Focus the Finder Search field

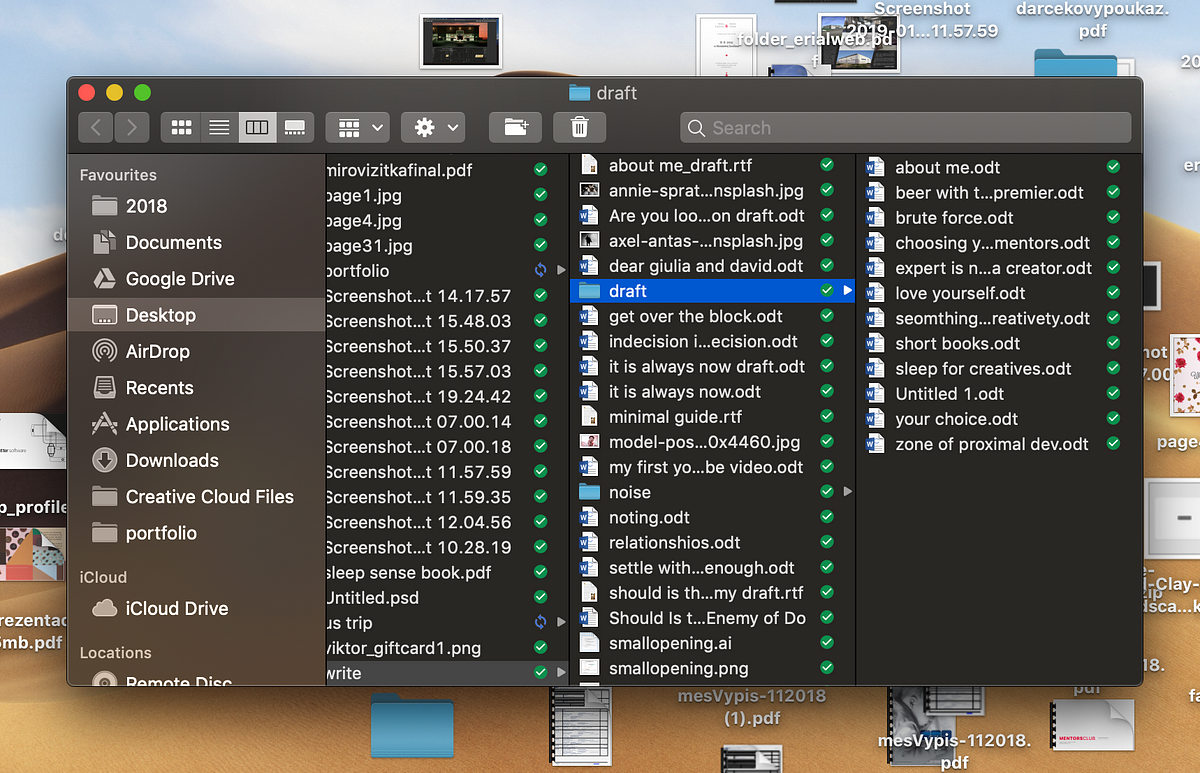coord(906,127)
